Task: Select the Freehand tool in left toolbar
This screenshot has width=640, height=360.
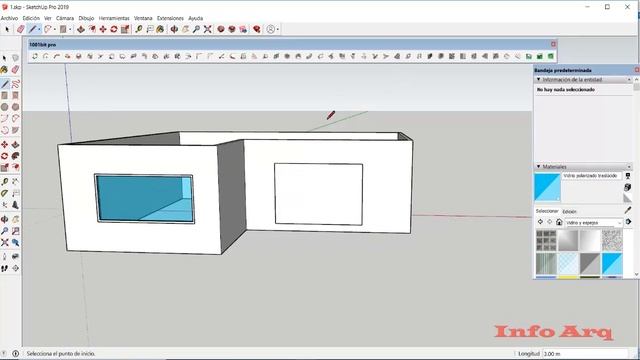Action: pos(15,84)
